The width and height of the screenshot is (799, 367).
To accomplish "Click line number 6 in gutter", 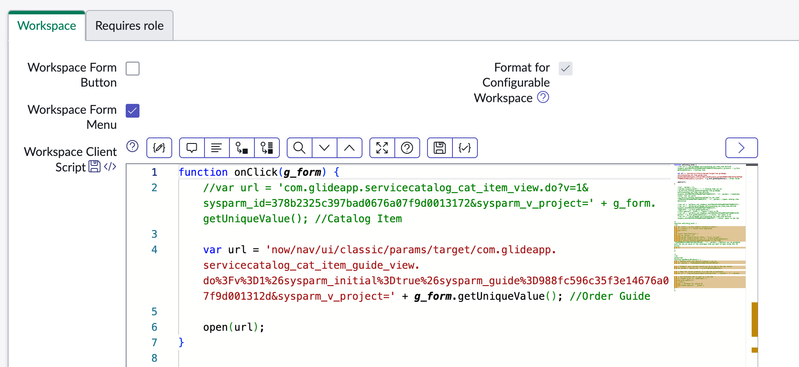I will click(x=154, y=327).
